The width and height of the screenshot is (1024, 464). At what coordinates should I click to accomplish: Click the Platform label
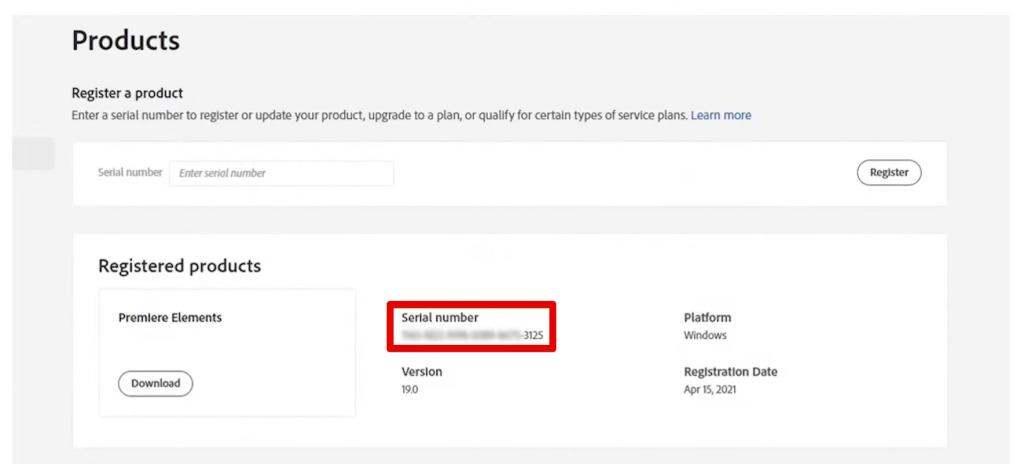coord(707,318)
